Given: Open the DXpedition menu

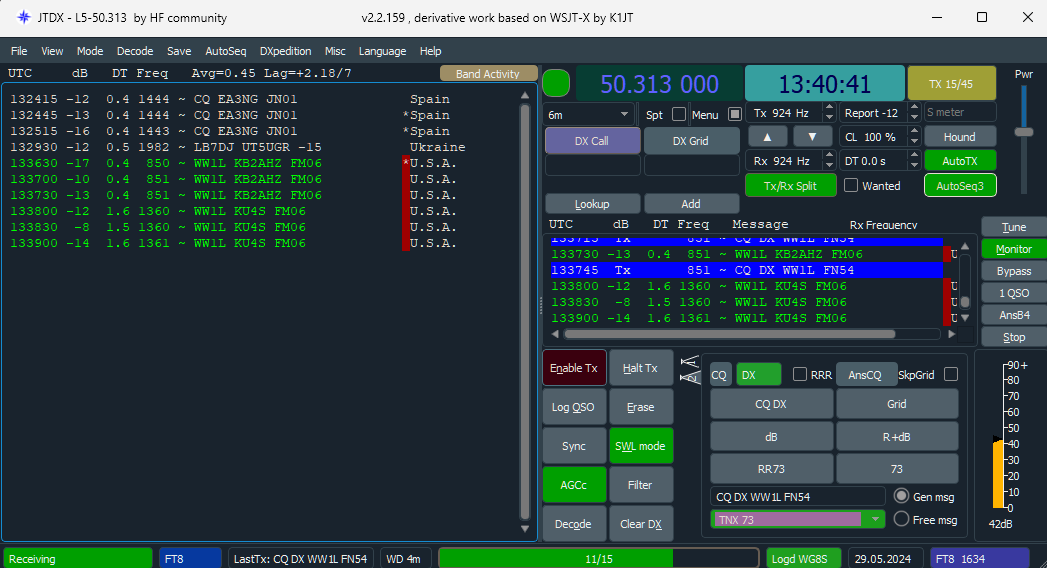Looking at the screenshot, I should click(285, 51).
